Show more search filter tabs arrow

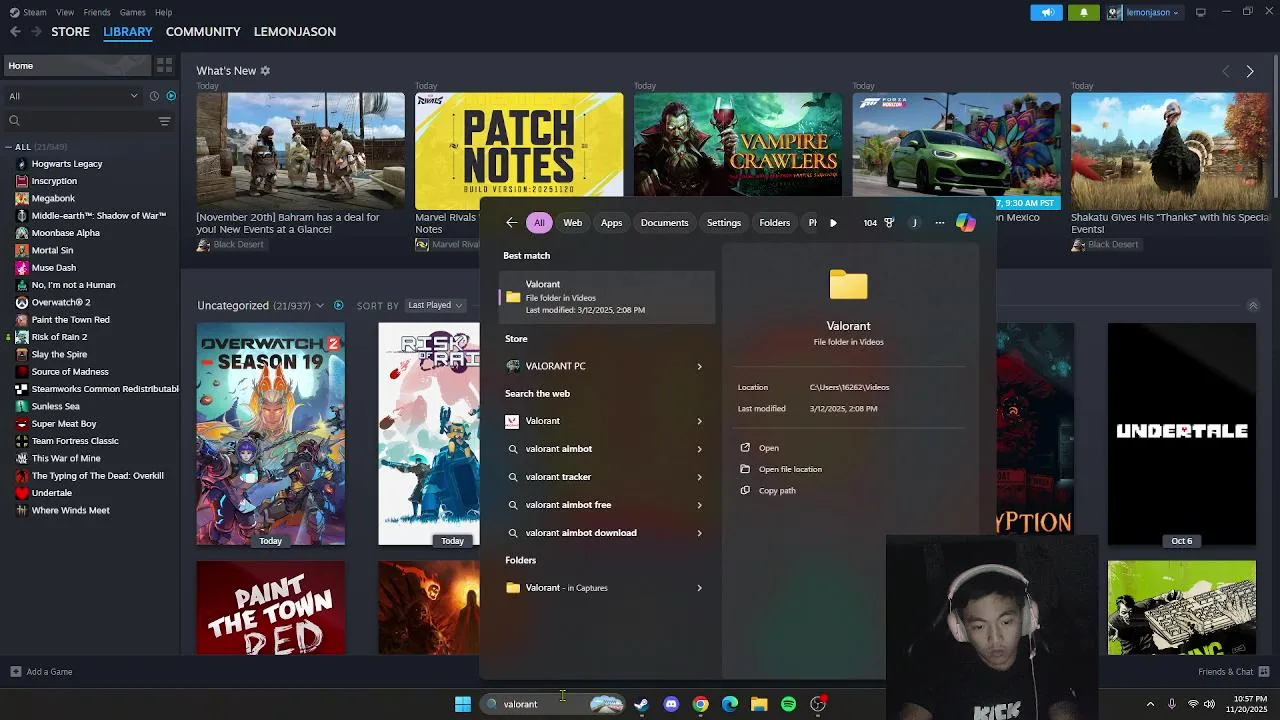pyautogui.click(x=833, y=223)
